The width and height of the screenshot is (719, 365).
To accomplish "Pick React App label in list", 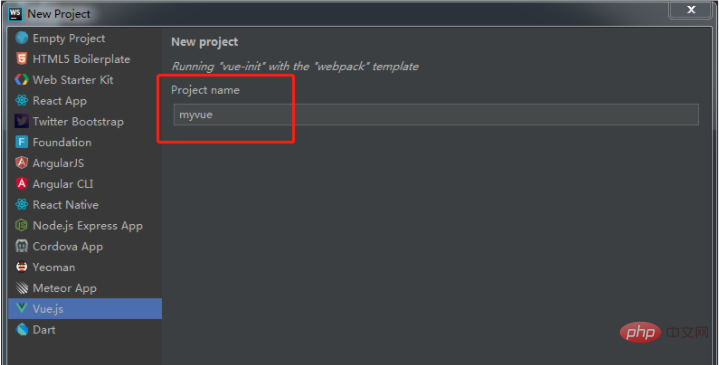I will pyautogui.click(x=60, y=101).
